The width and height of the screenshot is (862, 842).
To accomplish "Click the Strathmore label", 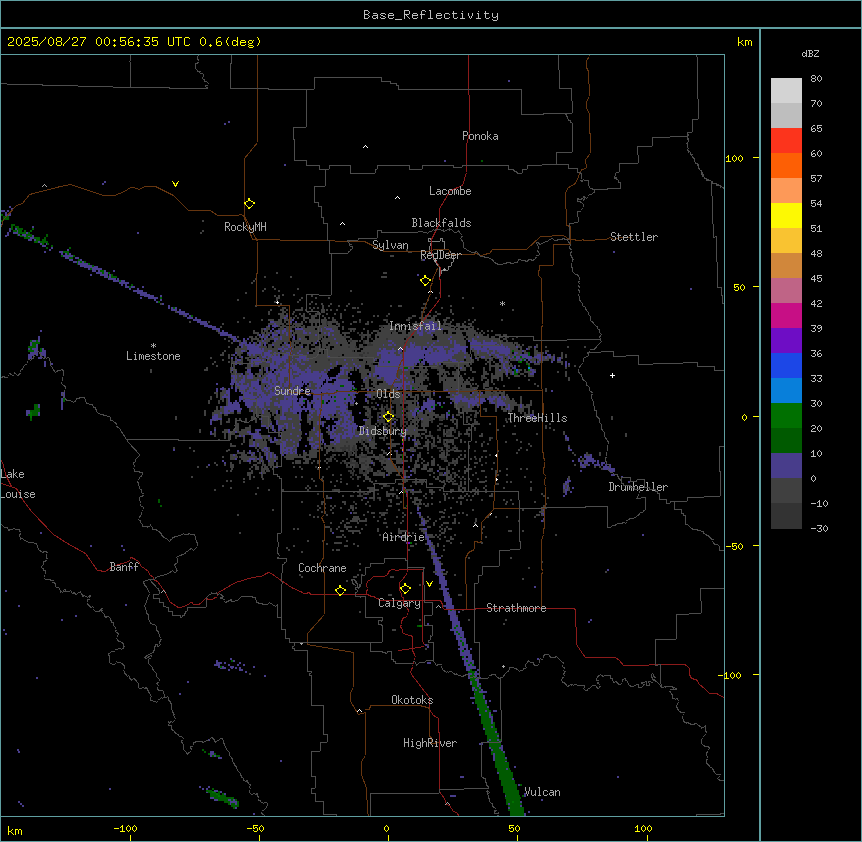I will point(516,608).
